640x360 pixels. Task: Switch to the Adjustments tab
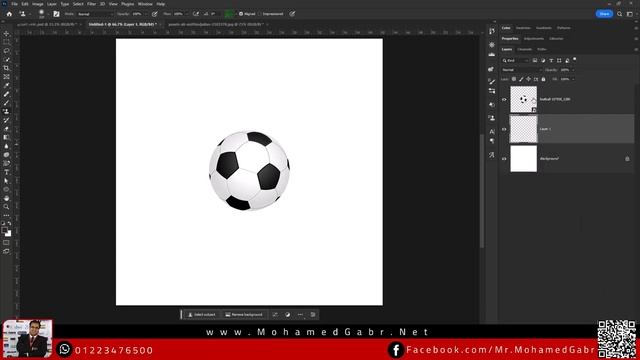(x=534, y=39)
